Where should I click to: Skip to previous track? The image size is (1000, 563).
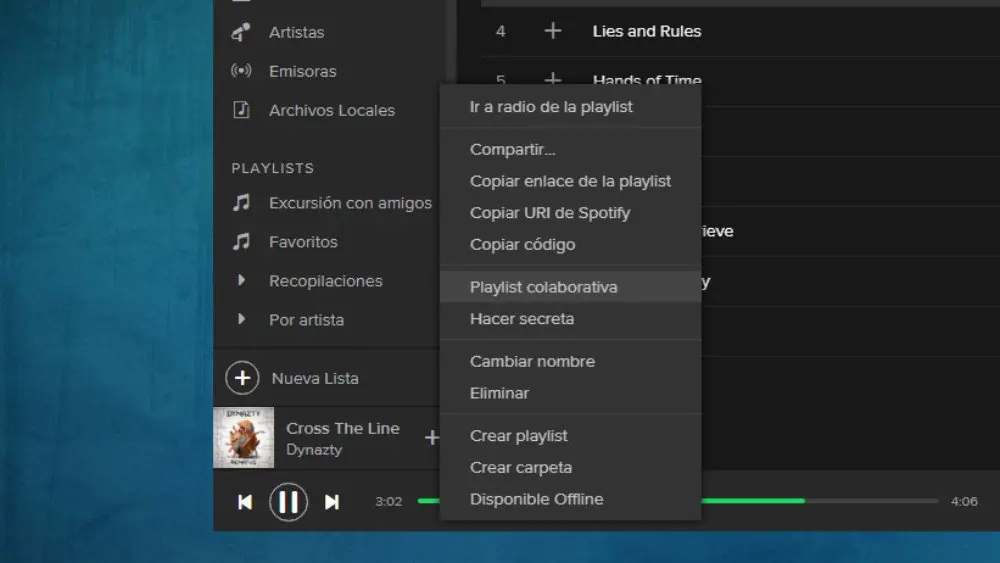pos(245,502)
